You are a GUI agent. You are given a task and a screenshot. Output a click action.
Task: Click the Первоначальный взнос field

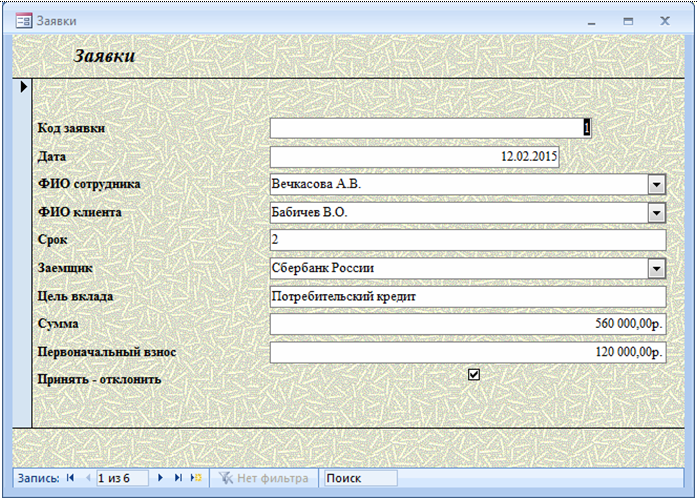pyautogui.click(x=468, y=352)
